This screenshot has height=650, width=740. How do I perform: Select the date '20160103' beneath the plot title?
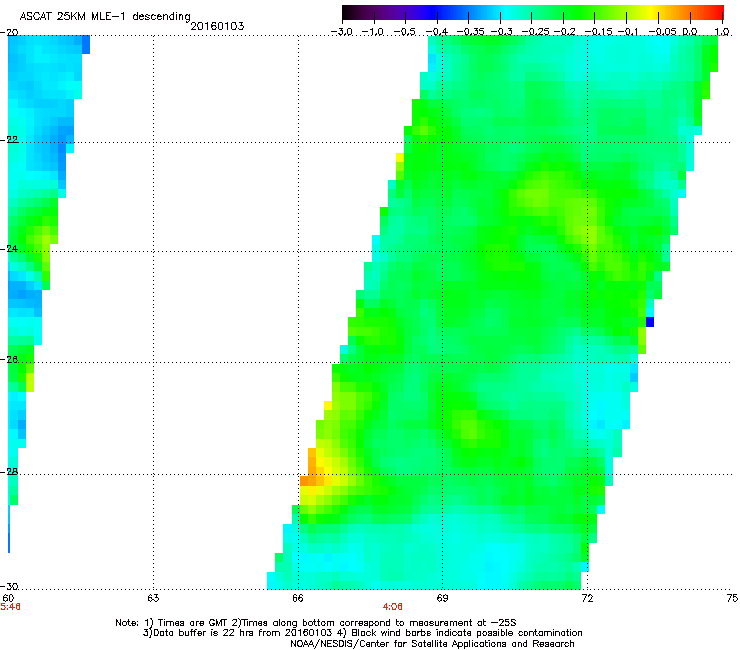(x=217, y=26)
